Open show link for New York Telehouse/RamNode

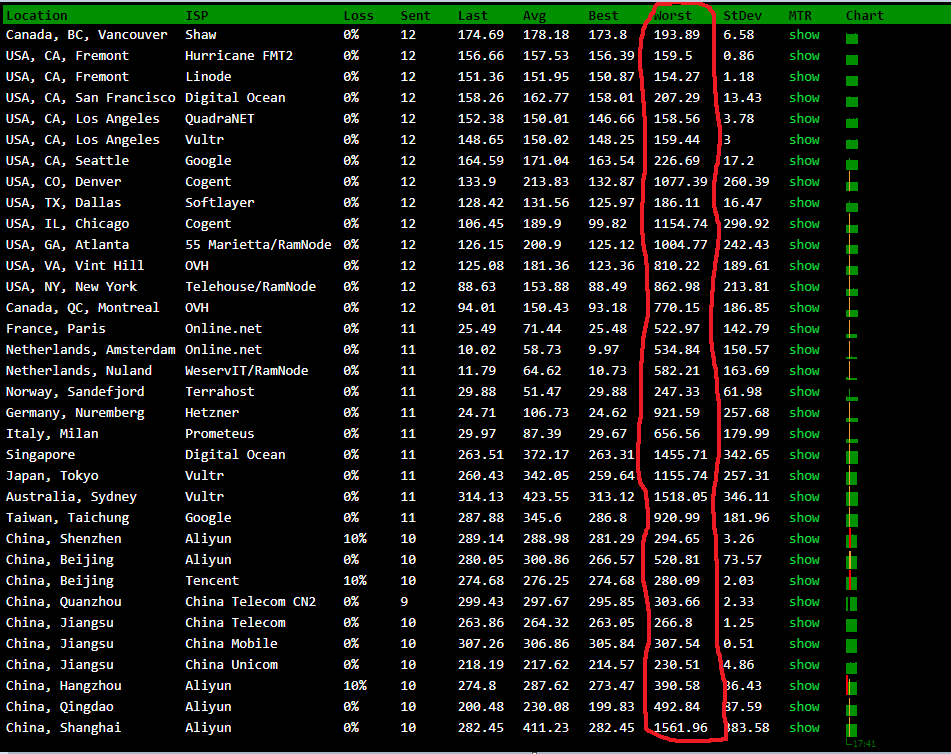[804, 287]
